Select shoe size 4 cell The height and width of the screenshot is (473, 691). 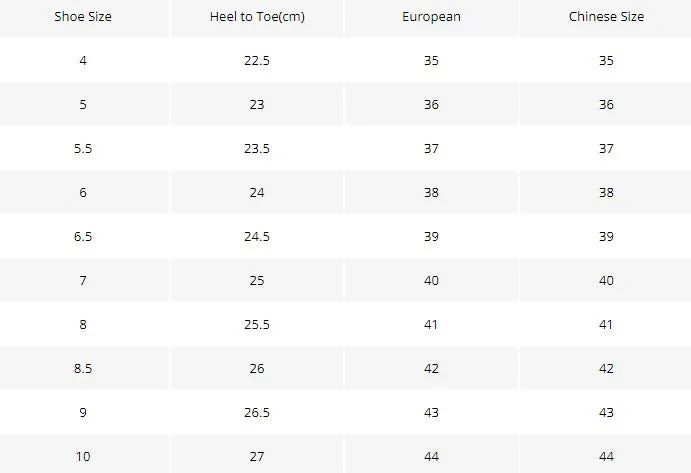83,60
